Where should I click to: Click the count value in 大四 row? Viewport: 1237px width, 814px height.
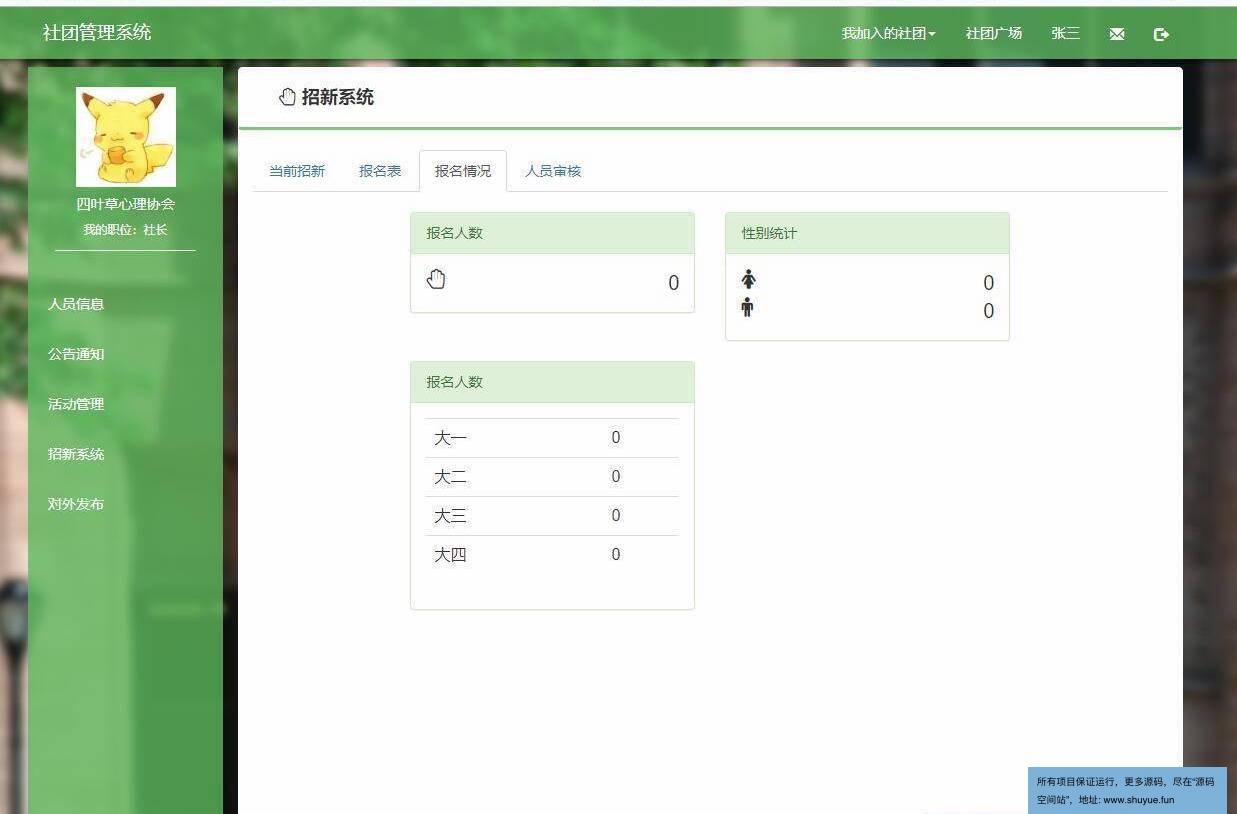616,554
